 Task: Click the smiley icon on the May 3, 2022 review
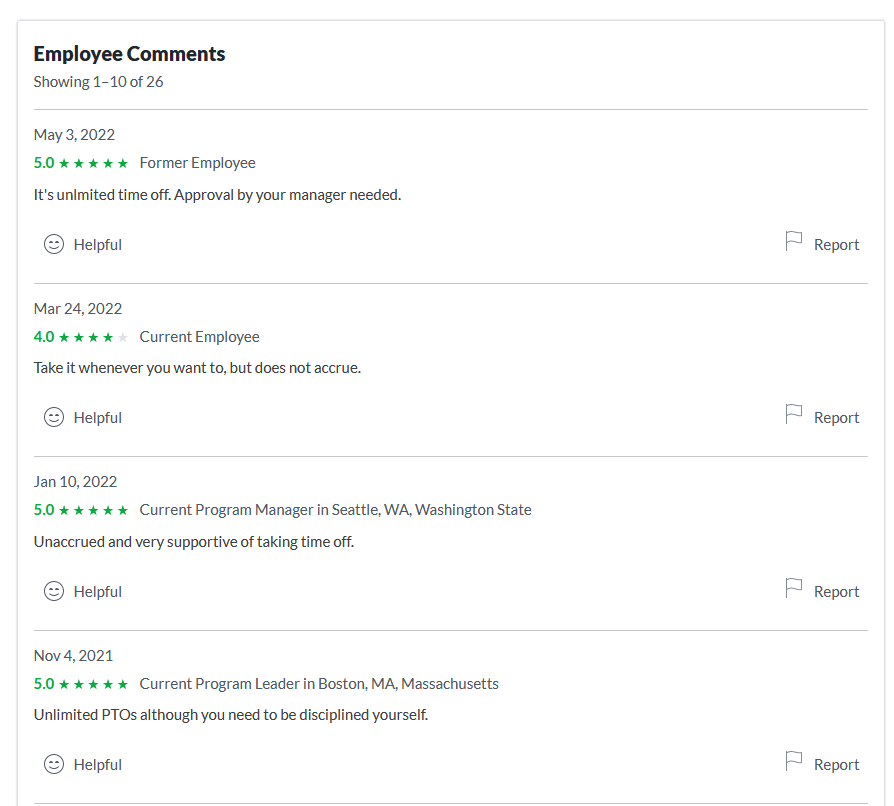54,244
